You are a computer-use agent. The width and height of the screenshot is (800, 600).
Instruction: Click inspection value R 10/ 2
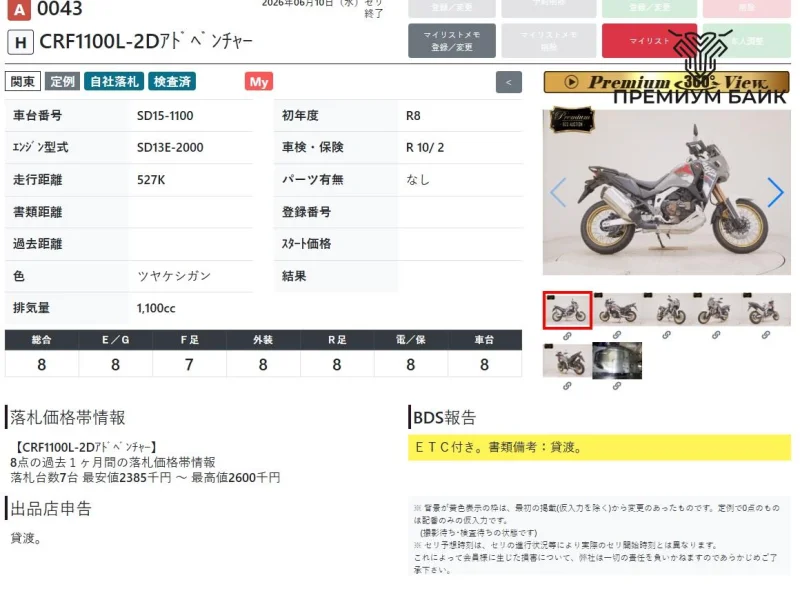425,147
